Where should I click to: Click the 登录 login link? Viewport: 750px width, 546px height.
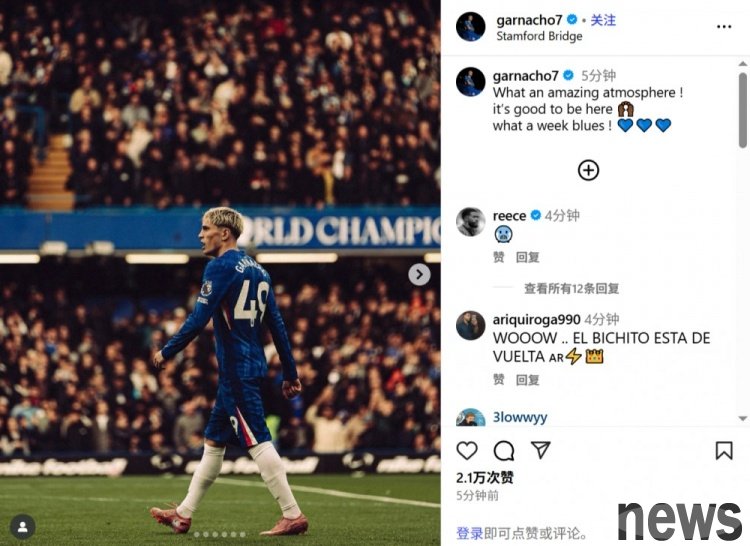(469, 533)
